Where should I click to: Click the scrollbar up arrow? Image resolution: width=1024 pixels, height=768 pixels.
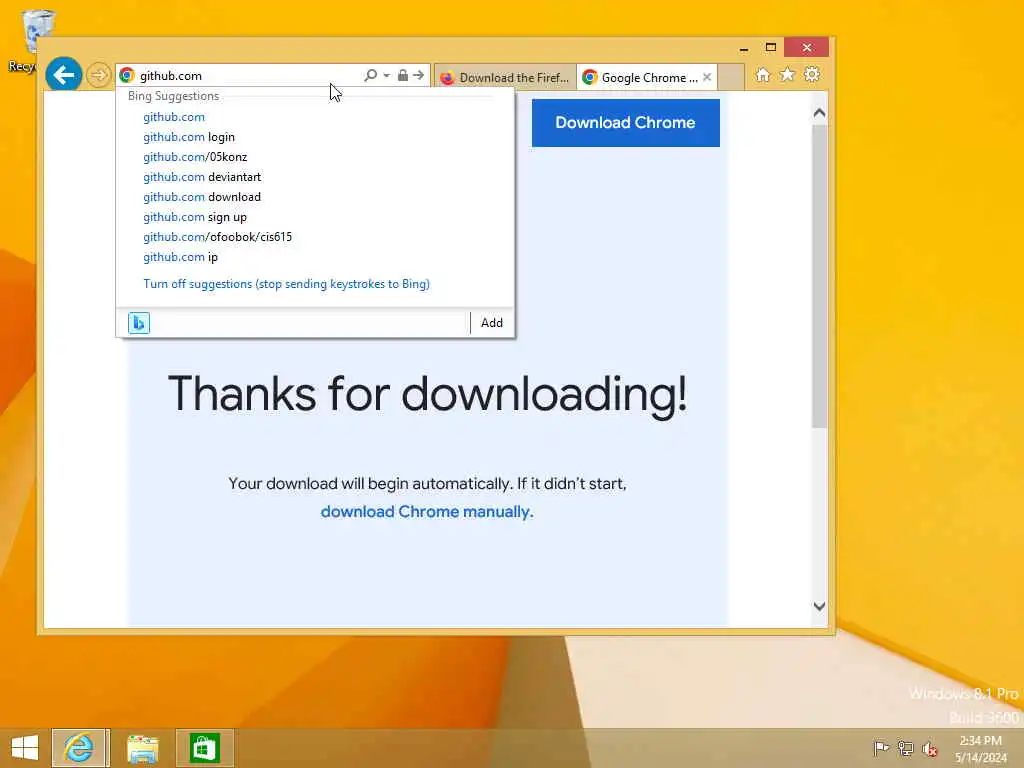[820, 113]
